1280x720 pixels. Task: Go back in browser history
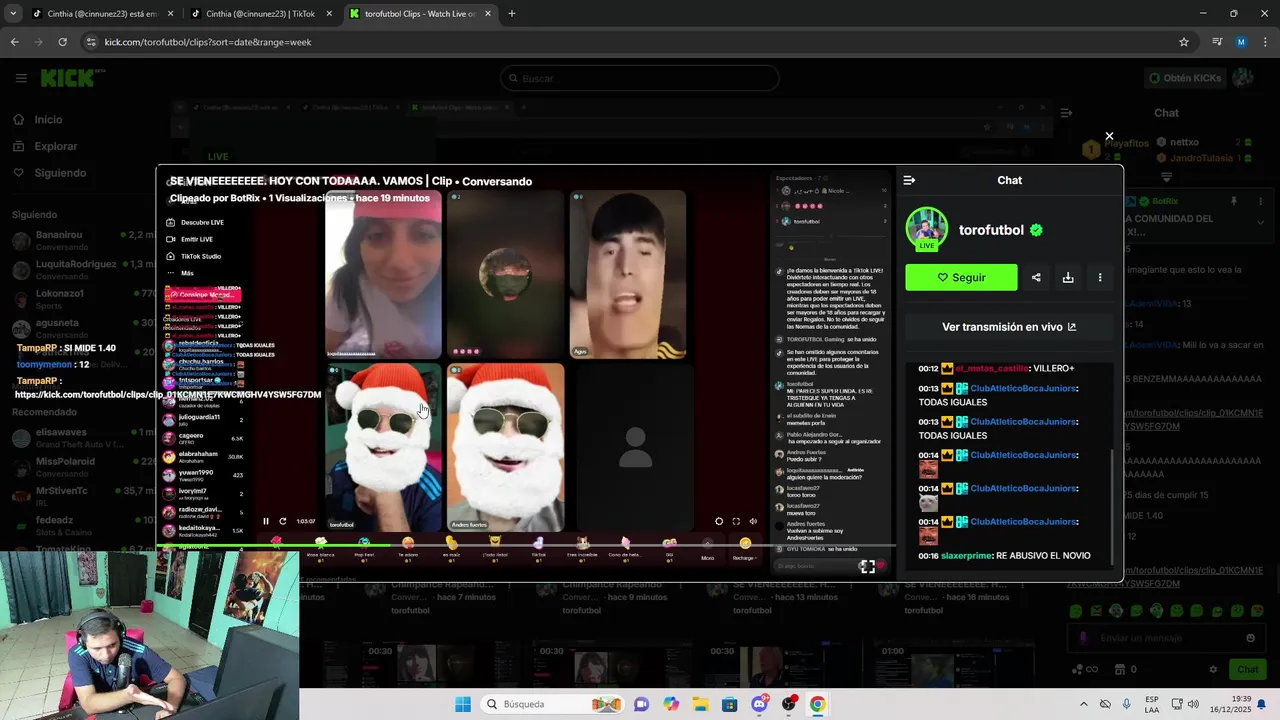click(14, 42)
